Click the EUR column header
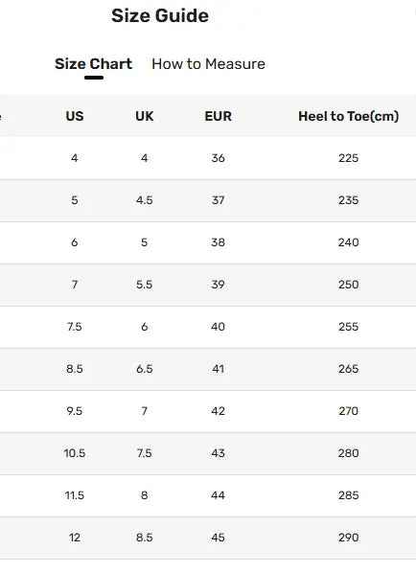 218,116
